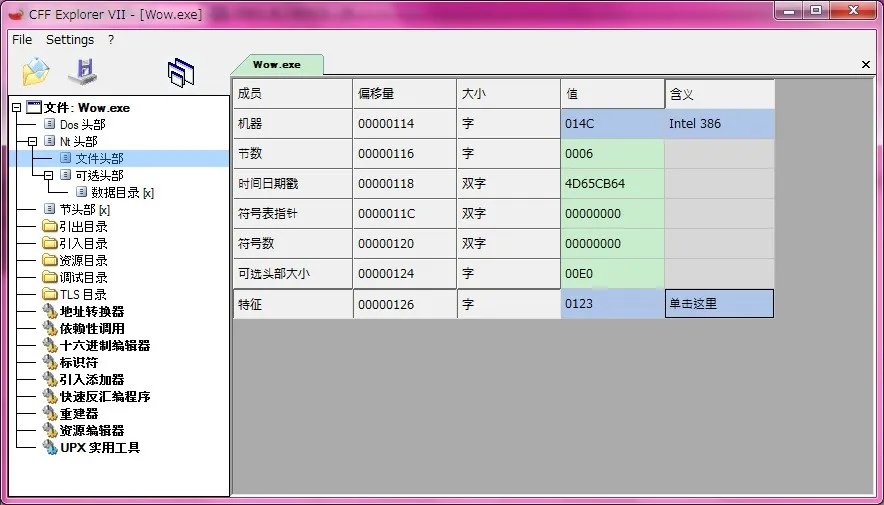Click 单击这里 for the 特征 flags
The height and width of the screenshot is (505, 884).
point(719,303)
